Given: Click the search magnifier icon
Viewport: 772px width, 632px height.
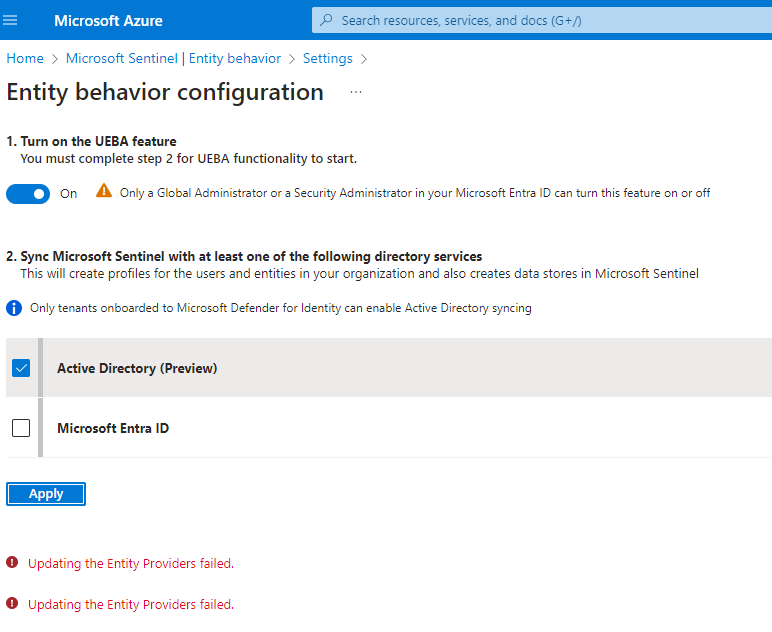Looking at the screenshot, I should click(326, 20).
